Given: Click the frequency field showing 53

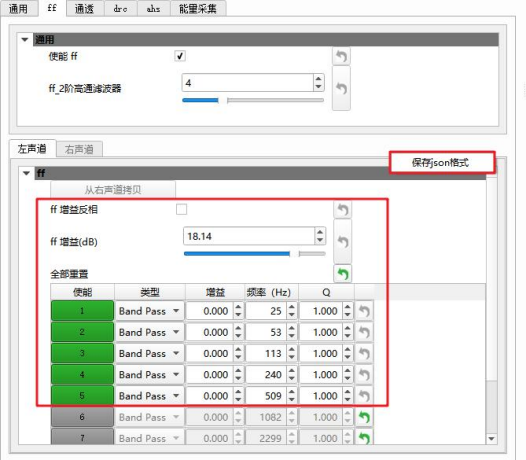Looking at the screenshot, I should click(x=267, y=332).
